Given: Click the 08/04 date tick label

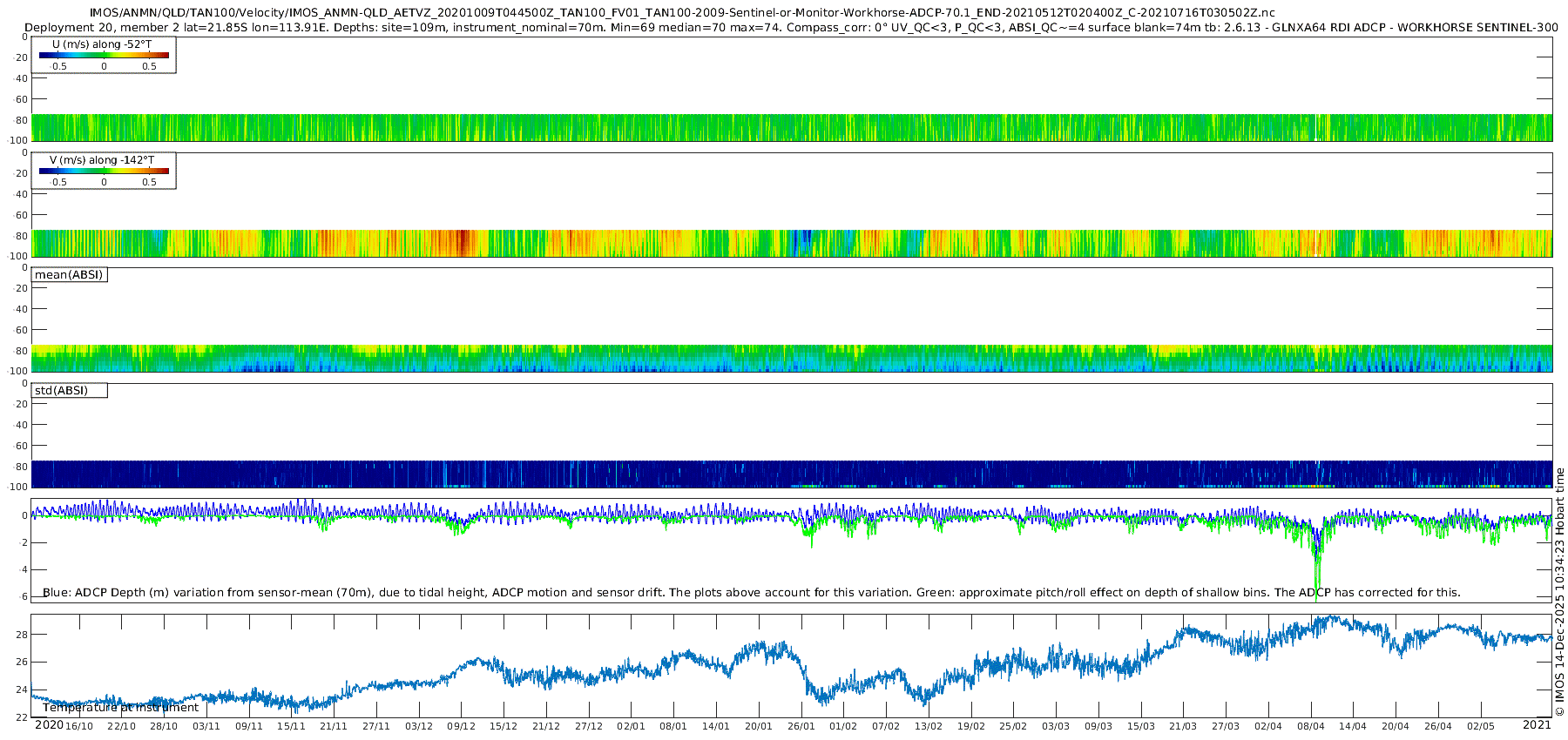Looking at the screenshot, I should (x=1310, y=726).
